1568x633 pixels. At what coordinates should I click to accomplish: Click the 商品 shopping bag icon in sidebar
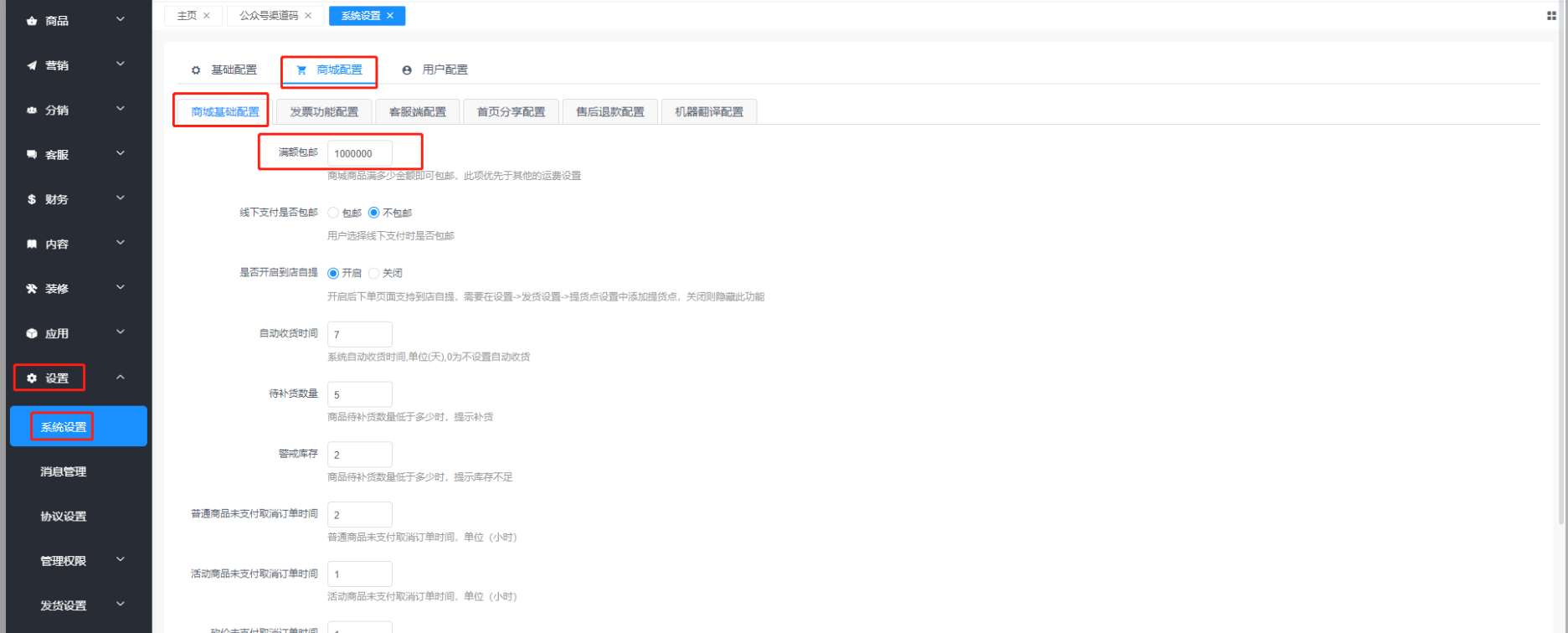point(32,21)
